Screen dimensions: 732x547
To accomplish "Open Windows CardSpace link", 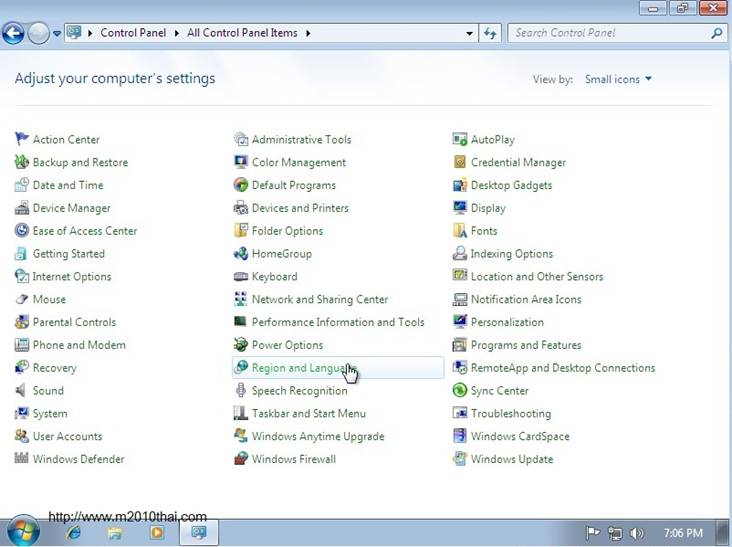I will pyautogui.click(x=520, y=436).
